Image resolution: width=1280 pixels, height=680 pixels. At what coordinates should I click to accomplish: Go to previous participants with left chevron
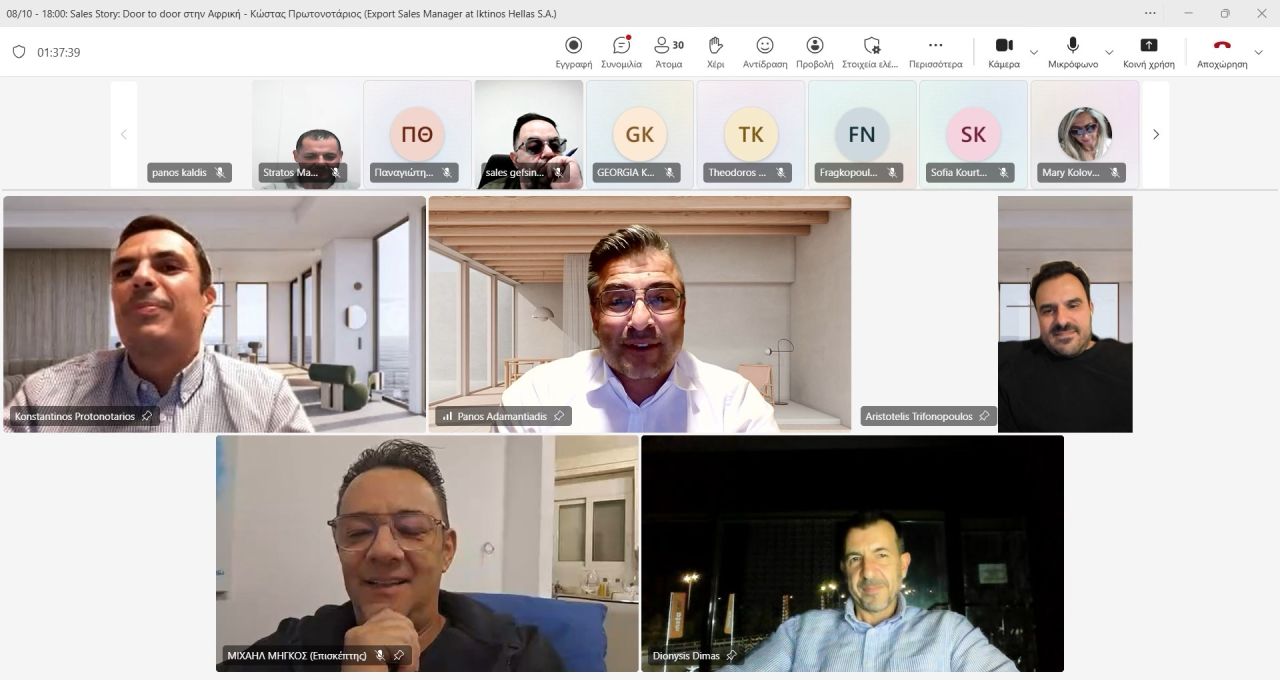point(124,134)
